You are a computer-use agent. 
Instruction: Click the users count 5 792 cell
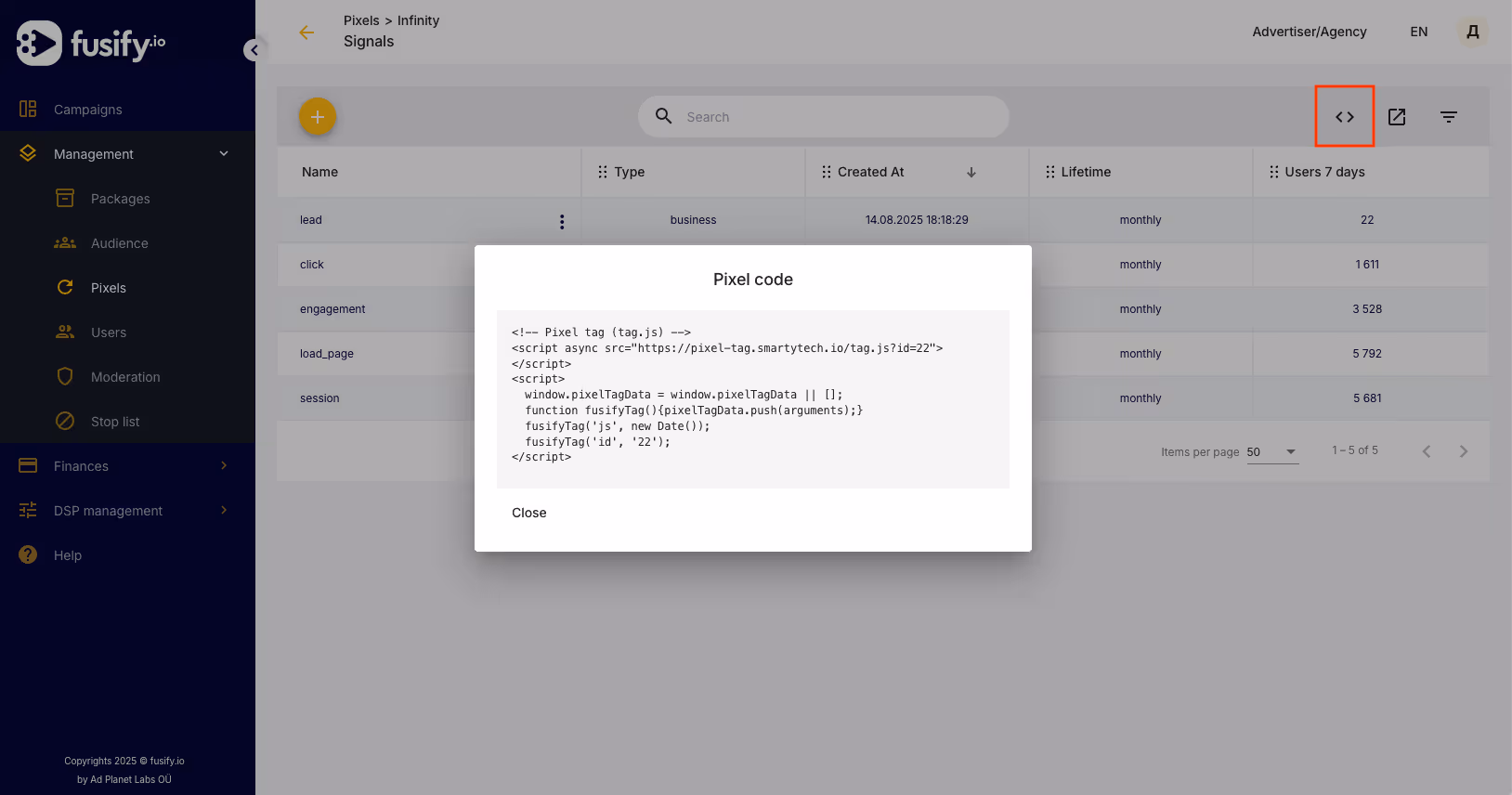pos(1367,354)
